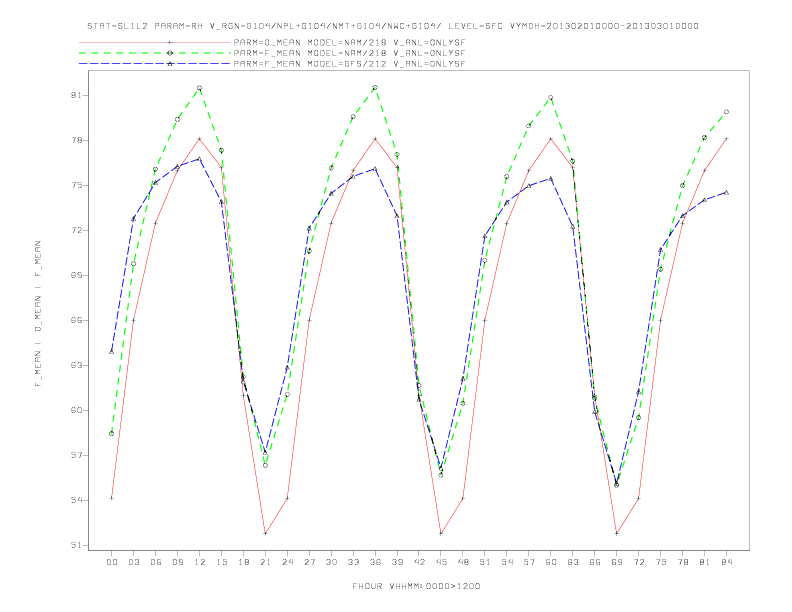The width and height of the screenshot is (792, 612).
Task: Click the x-axis forecast hour label 33
Action: coord(353,562)
